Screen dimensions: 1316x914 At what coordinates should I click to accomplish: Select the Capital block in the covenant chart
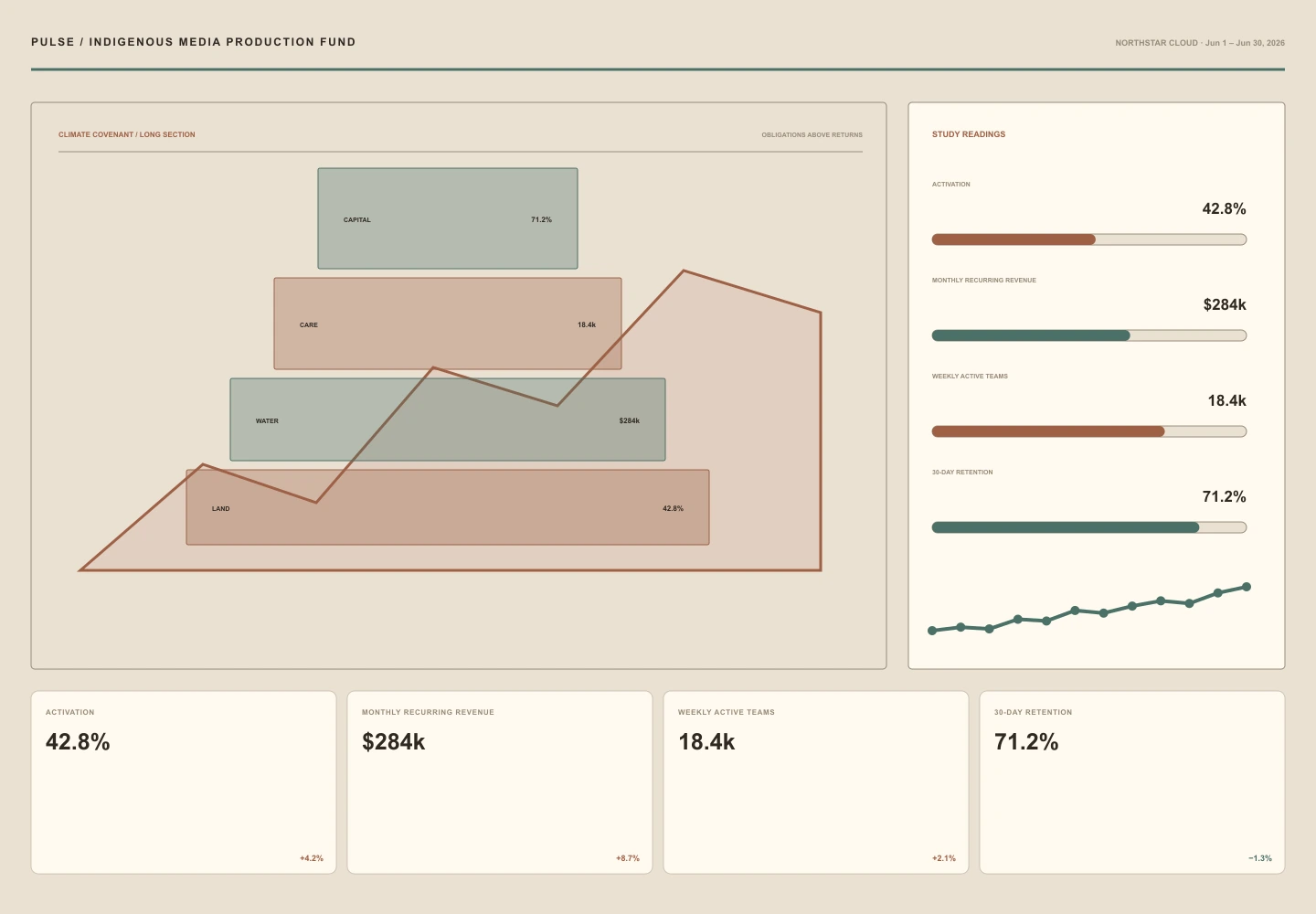(448, 218)
